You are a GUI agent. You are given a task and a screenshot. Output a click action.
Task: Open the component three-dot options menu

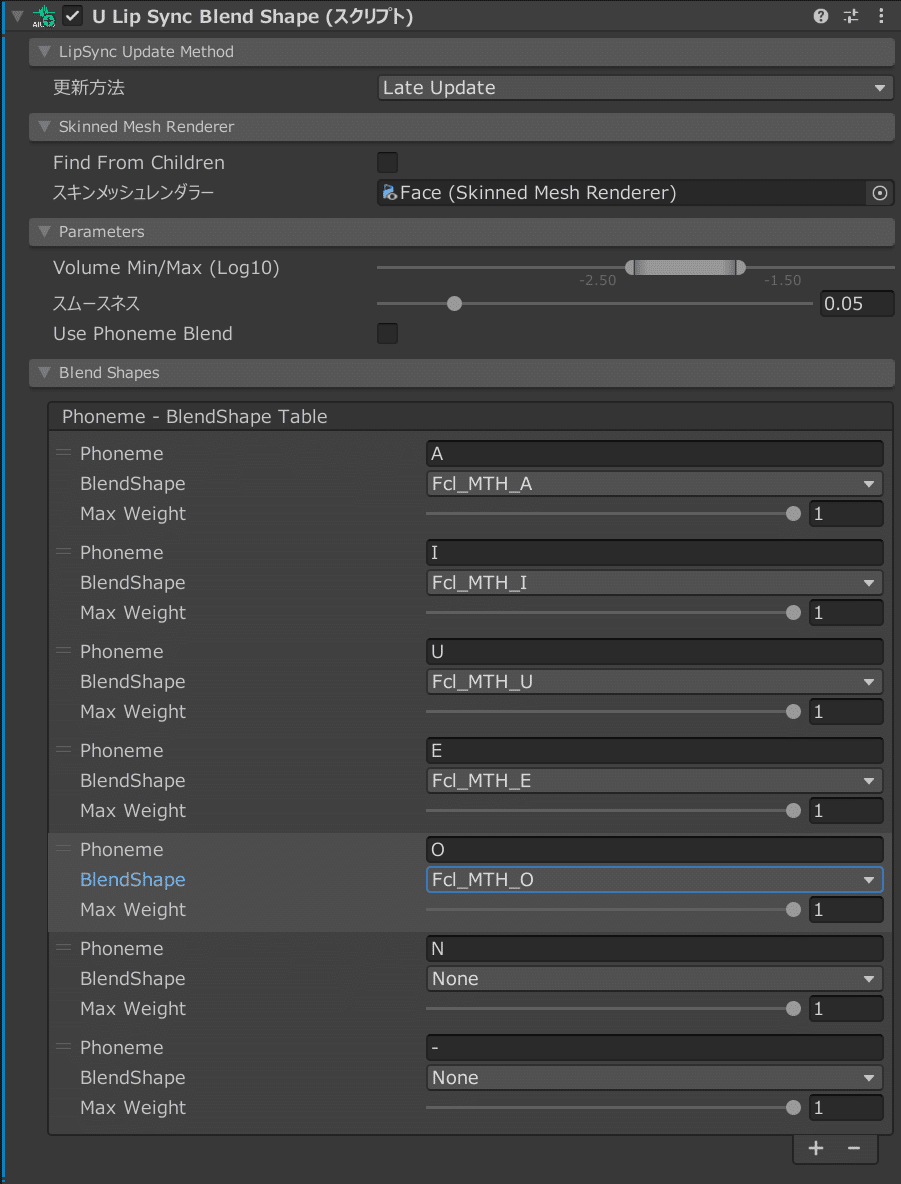(x=881, y=17)
